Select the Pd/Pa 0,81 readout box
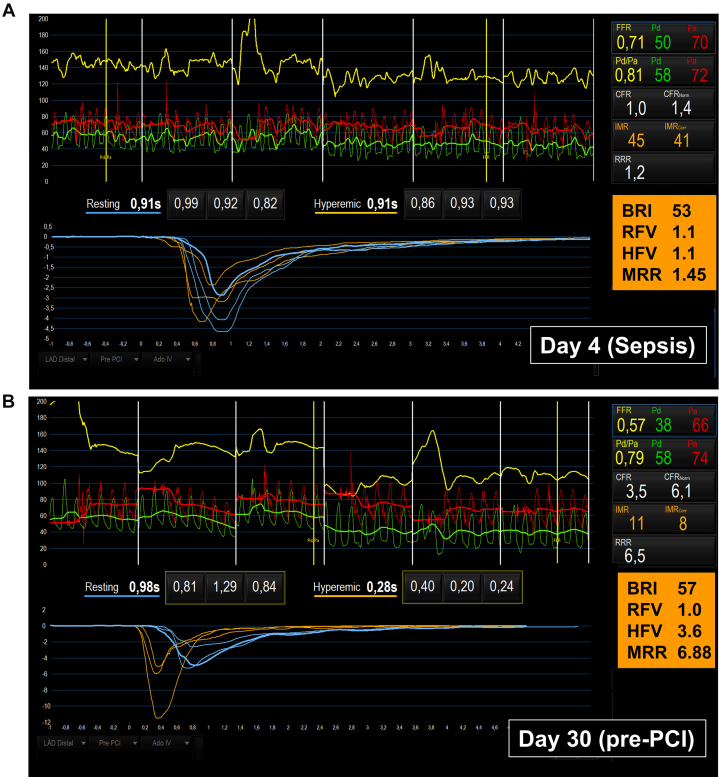Image resolution: width=719 pixels, height=777 pixels. tap(663, 70)
